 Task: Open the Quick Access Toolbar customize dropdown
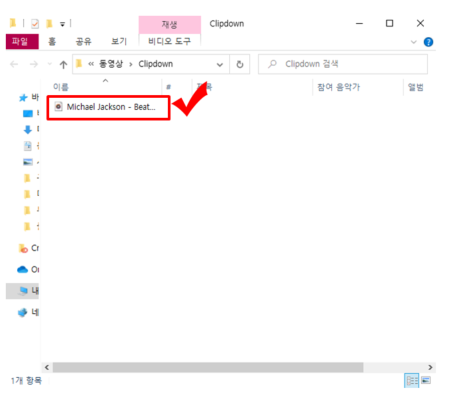tap(62, 24)
